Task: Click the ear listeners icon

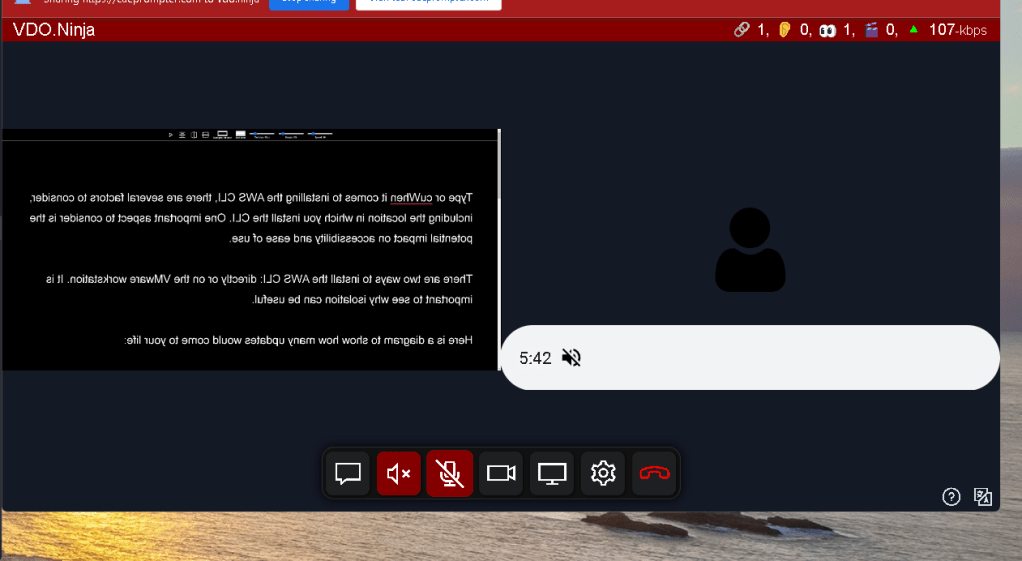Action: (785, 29)
